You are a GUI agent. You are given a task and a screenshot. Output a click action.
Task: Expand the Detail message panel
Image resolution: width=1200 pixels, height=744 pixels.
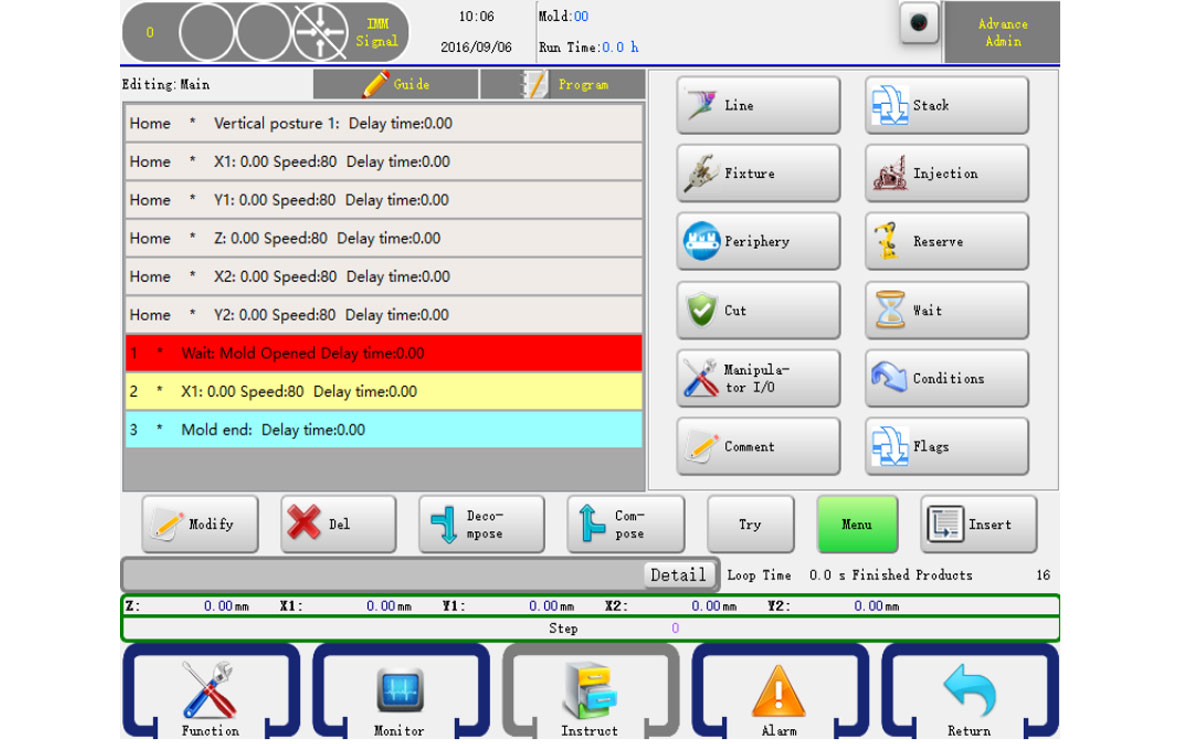678,575
